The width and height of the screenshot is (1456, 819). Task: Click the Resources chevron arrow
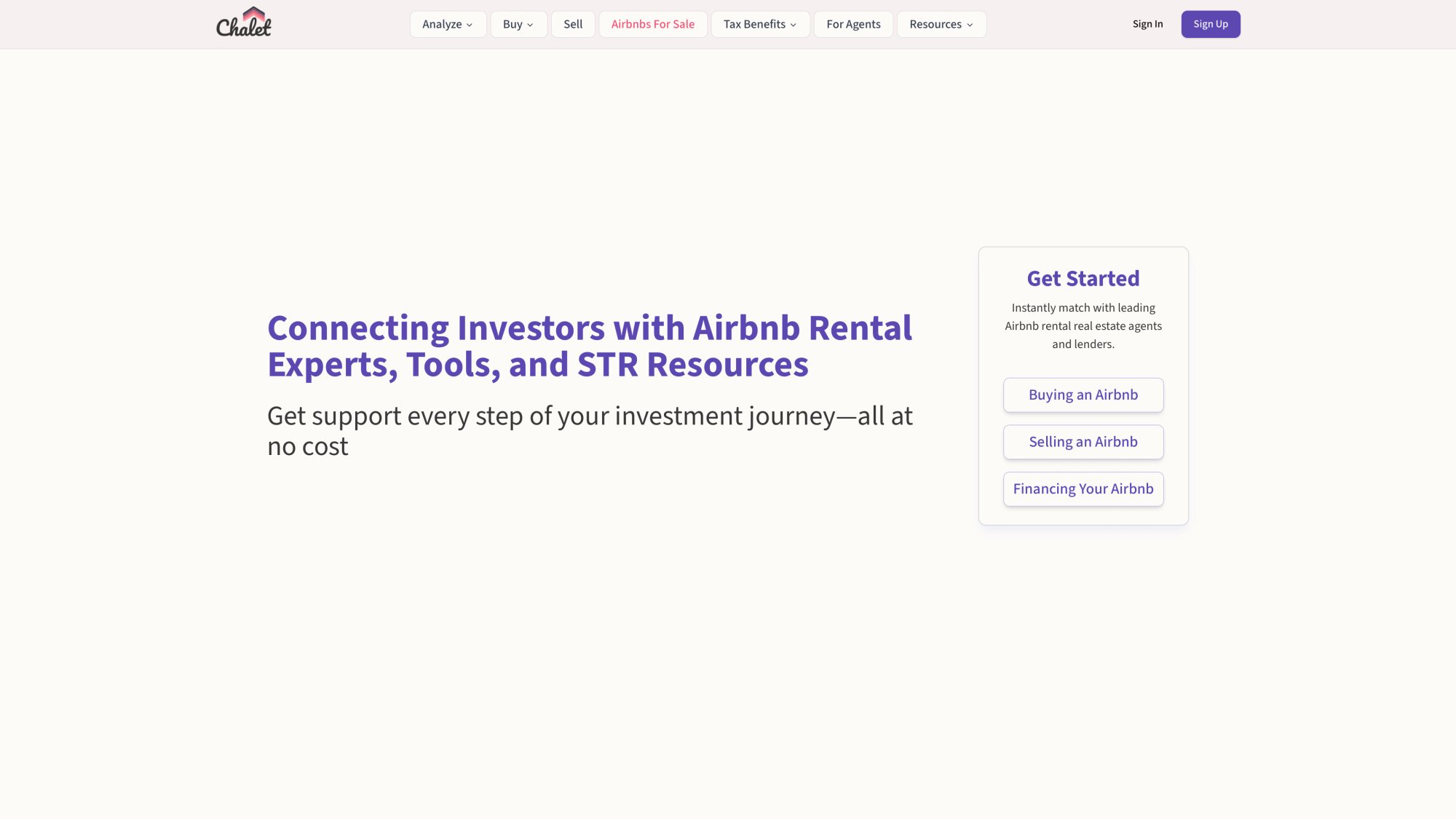click(968, 25)
